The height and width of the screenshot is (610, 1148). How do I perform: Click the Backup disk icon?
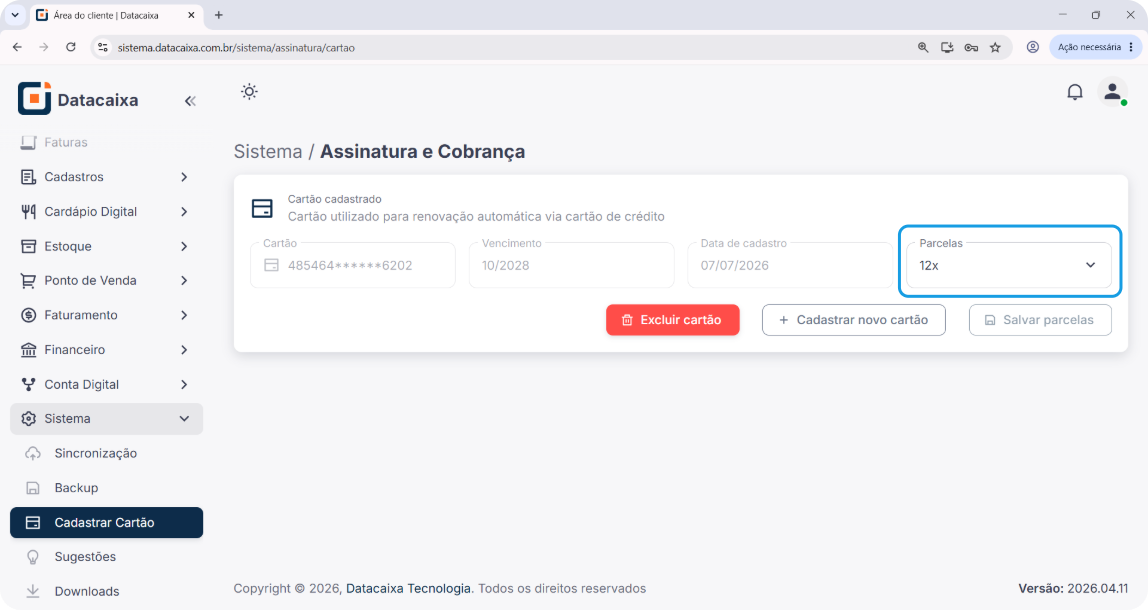[32, 488]
